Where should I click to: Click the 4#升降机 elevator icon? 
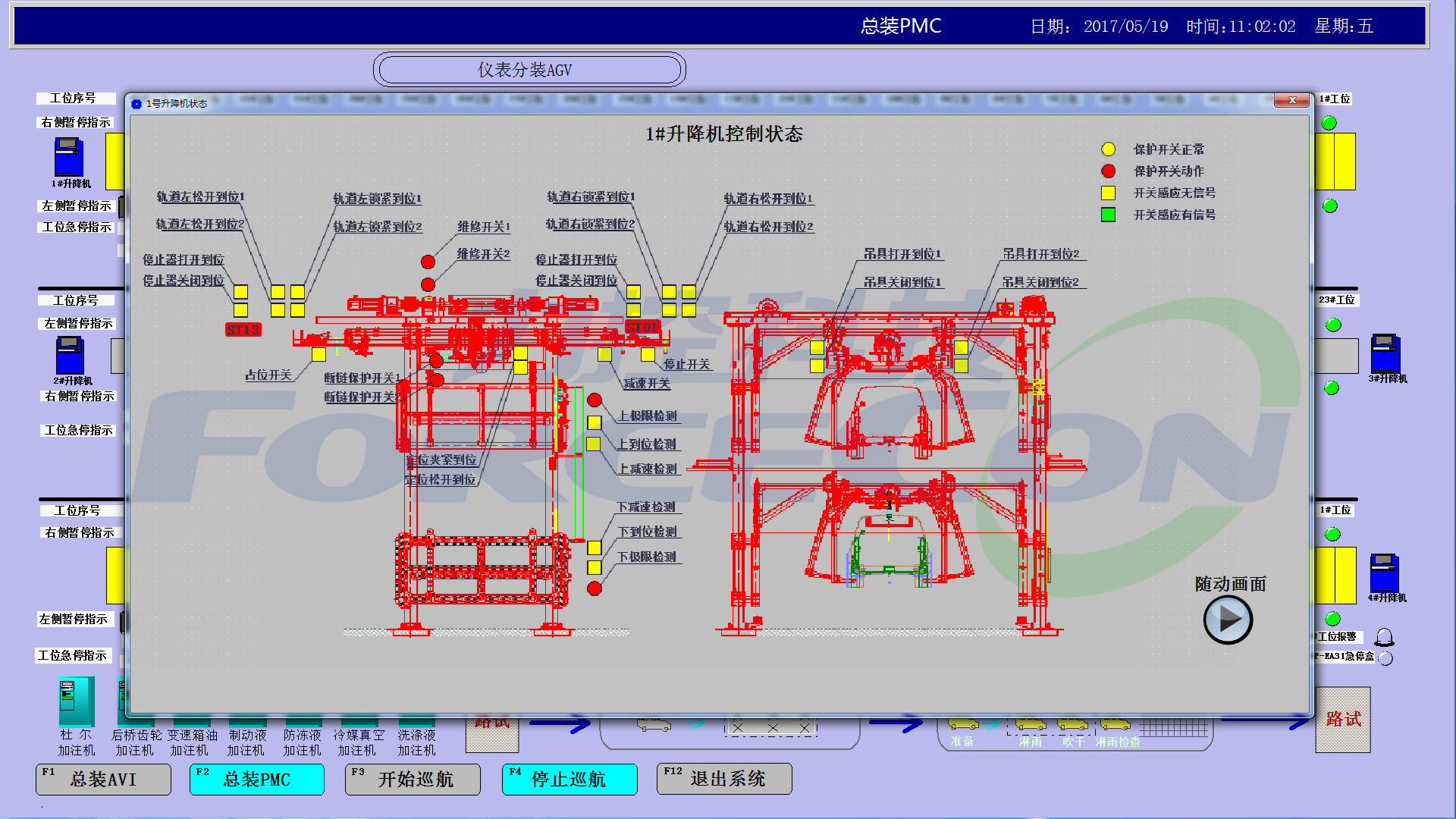pos(1384,573)
